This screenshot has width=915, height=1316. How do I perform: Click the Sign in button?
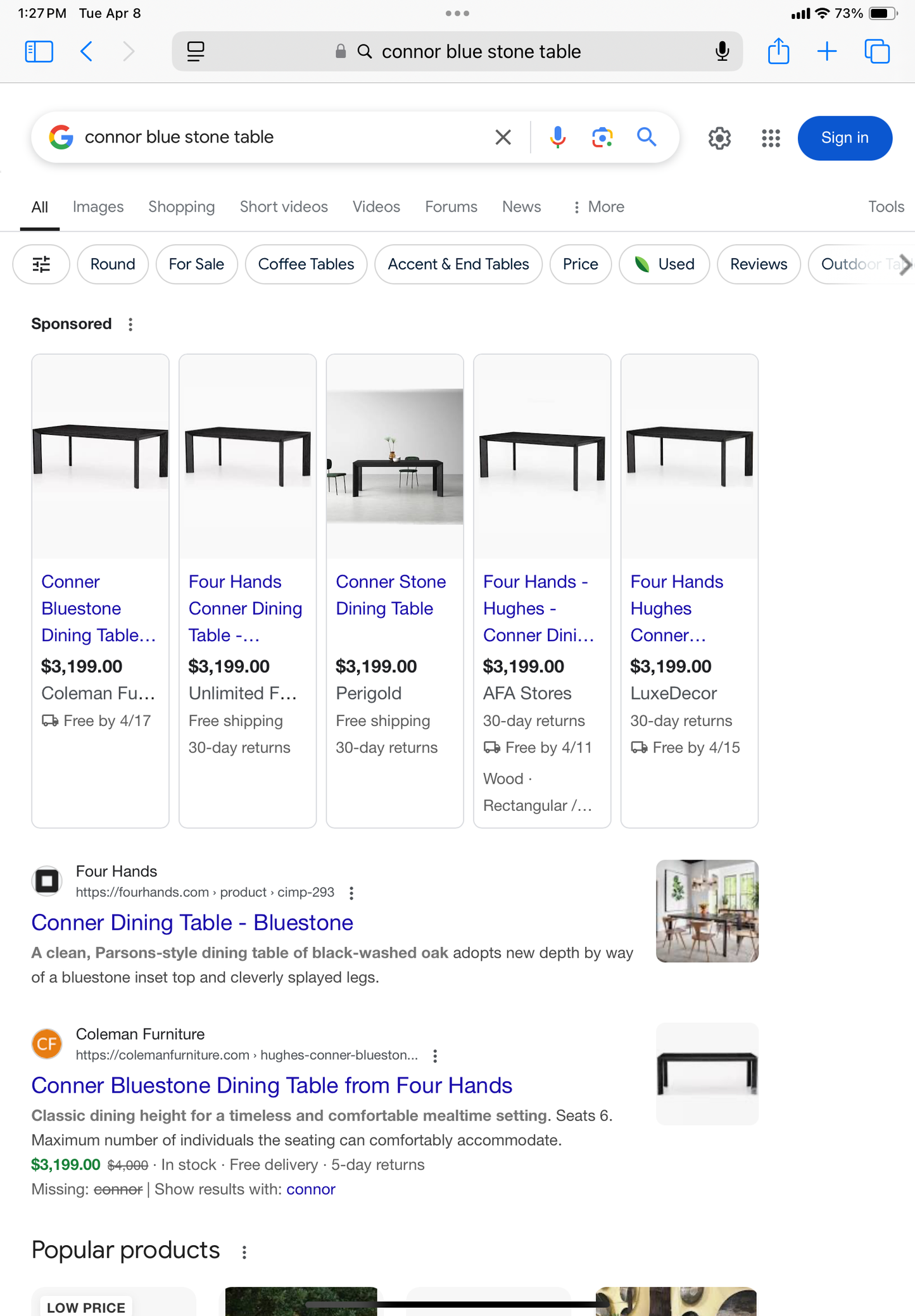(x=845, y=138)
